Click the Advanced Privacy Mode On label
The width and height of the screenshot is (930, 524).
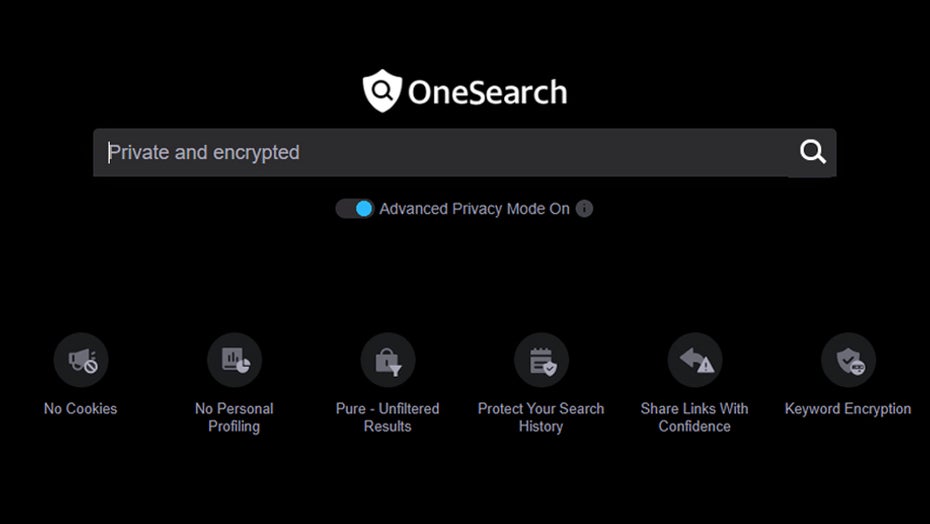pyautogui.click(x=474, y=209)
